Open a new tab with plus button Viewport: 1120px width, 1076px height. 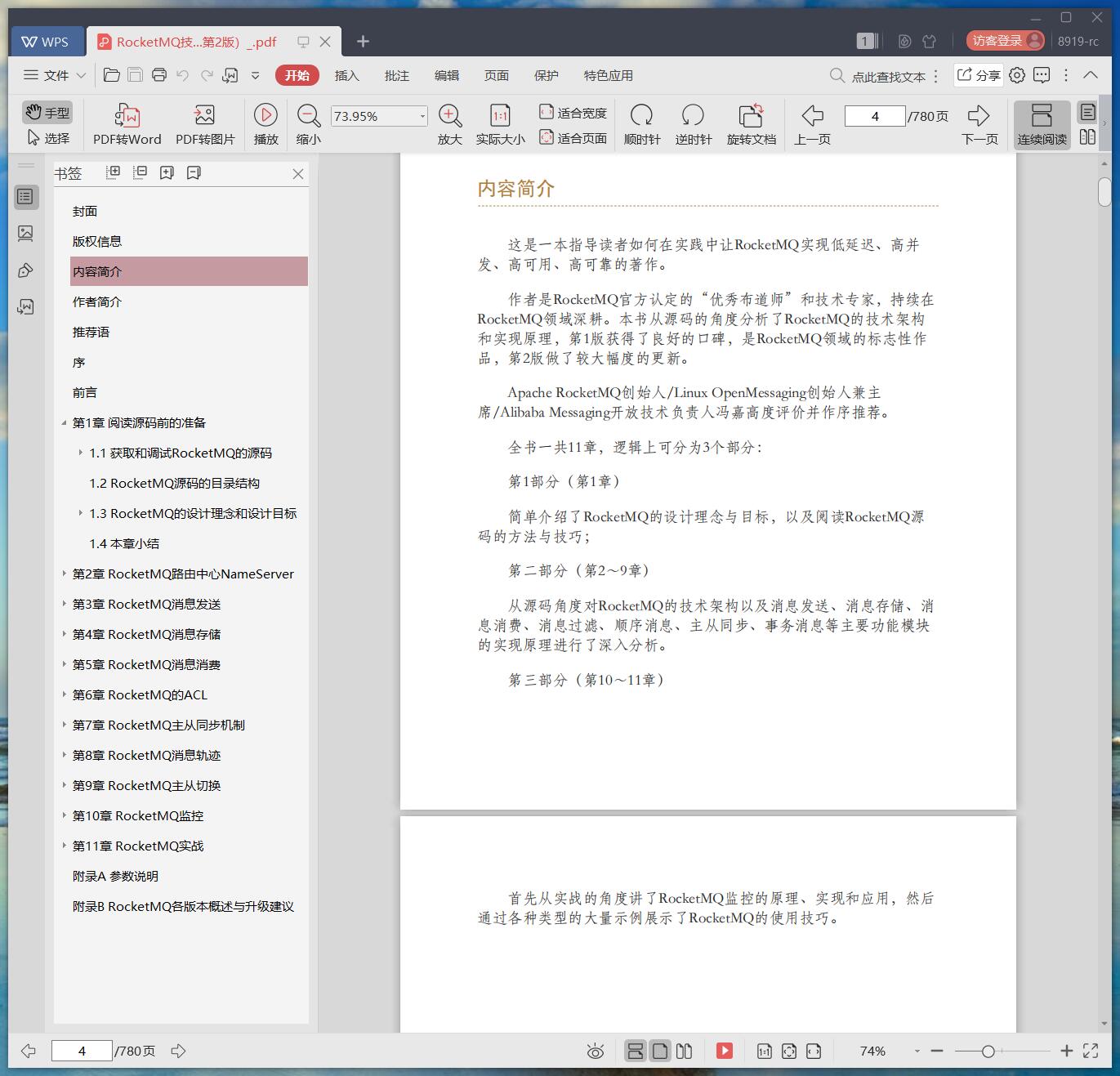pyautogui.click(x=364, y=41)
